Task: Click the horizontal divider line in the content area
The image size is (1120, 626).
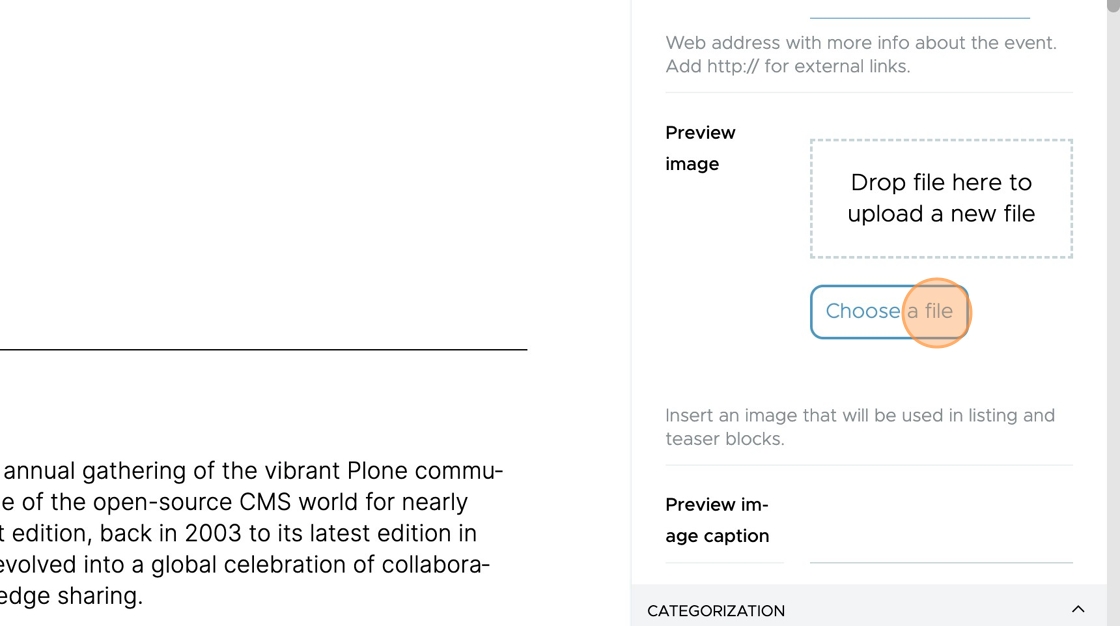Action: [264, 349]
